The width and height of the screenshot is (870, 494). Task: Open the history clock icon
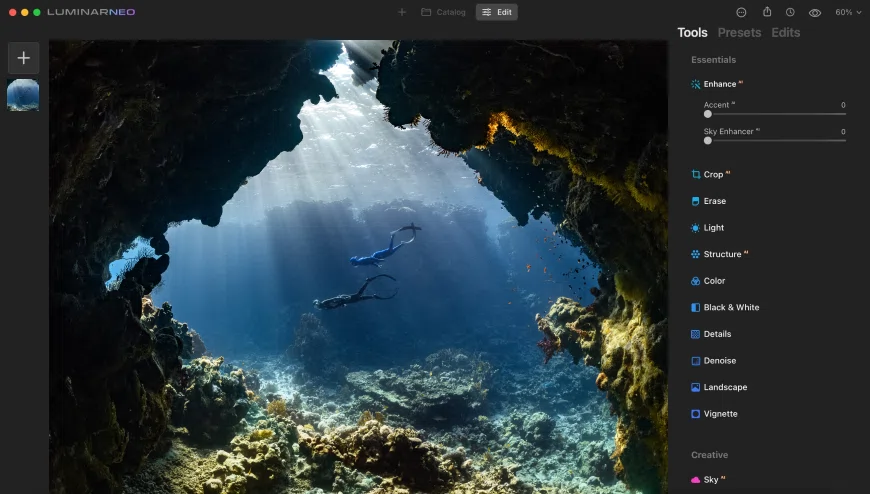tap(790, 12)
